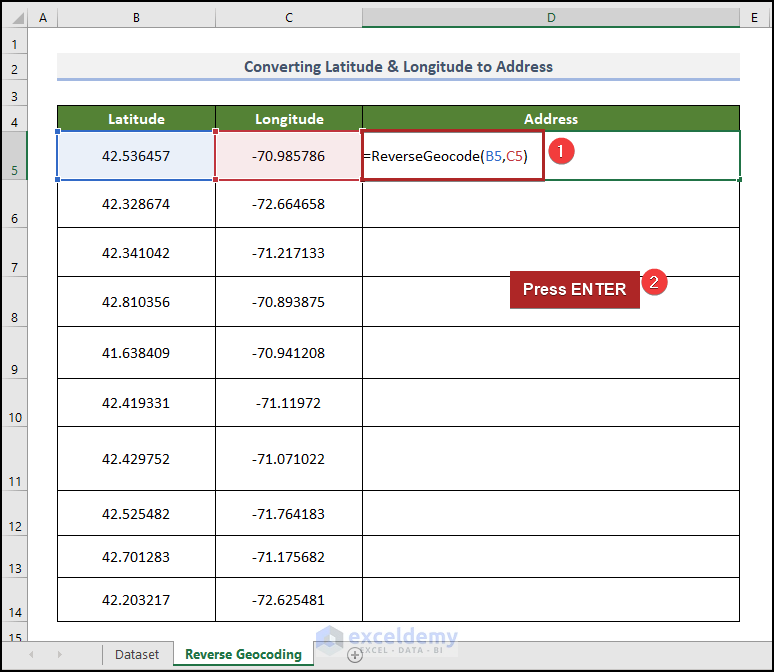Select row 7 header
This screenshot has height=672, width=774.
(14, 252)
